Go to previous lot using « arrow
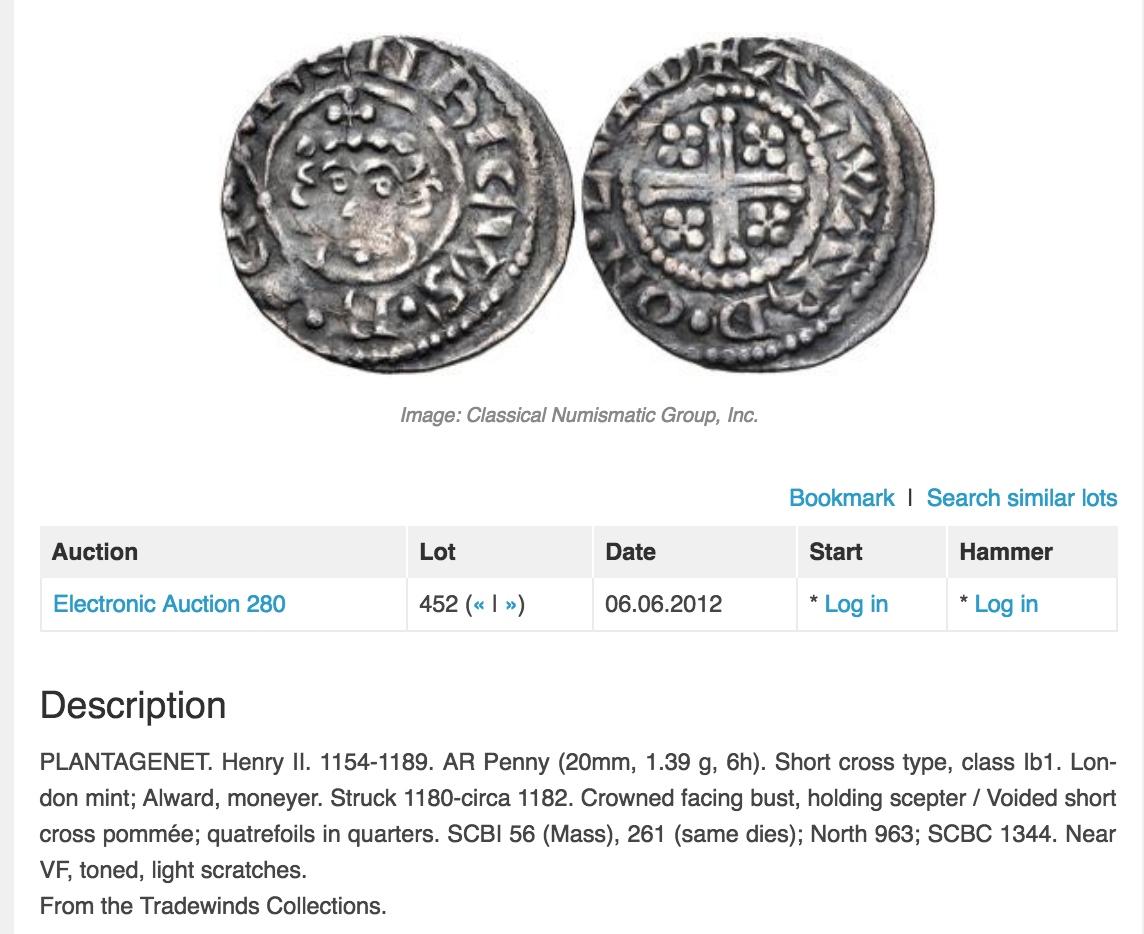This screenshot has height=934, width=1144. tap(479, 604)
